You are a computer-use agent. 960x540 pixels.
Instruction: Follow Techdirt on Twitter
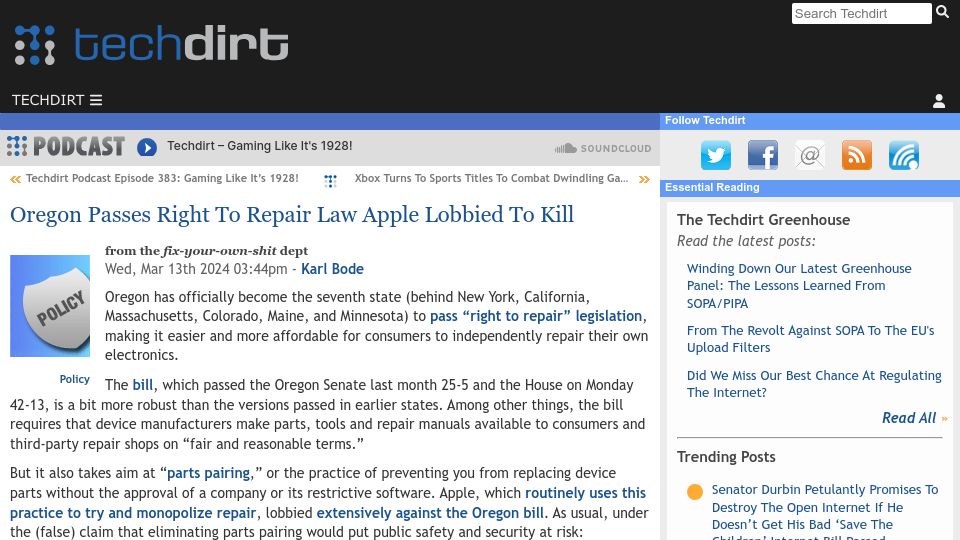coord(716,155)
